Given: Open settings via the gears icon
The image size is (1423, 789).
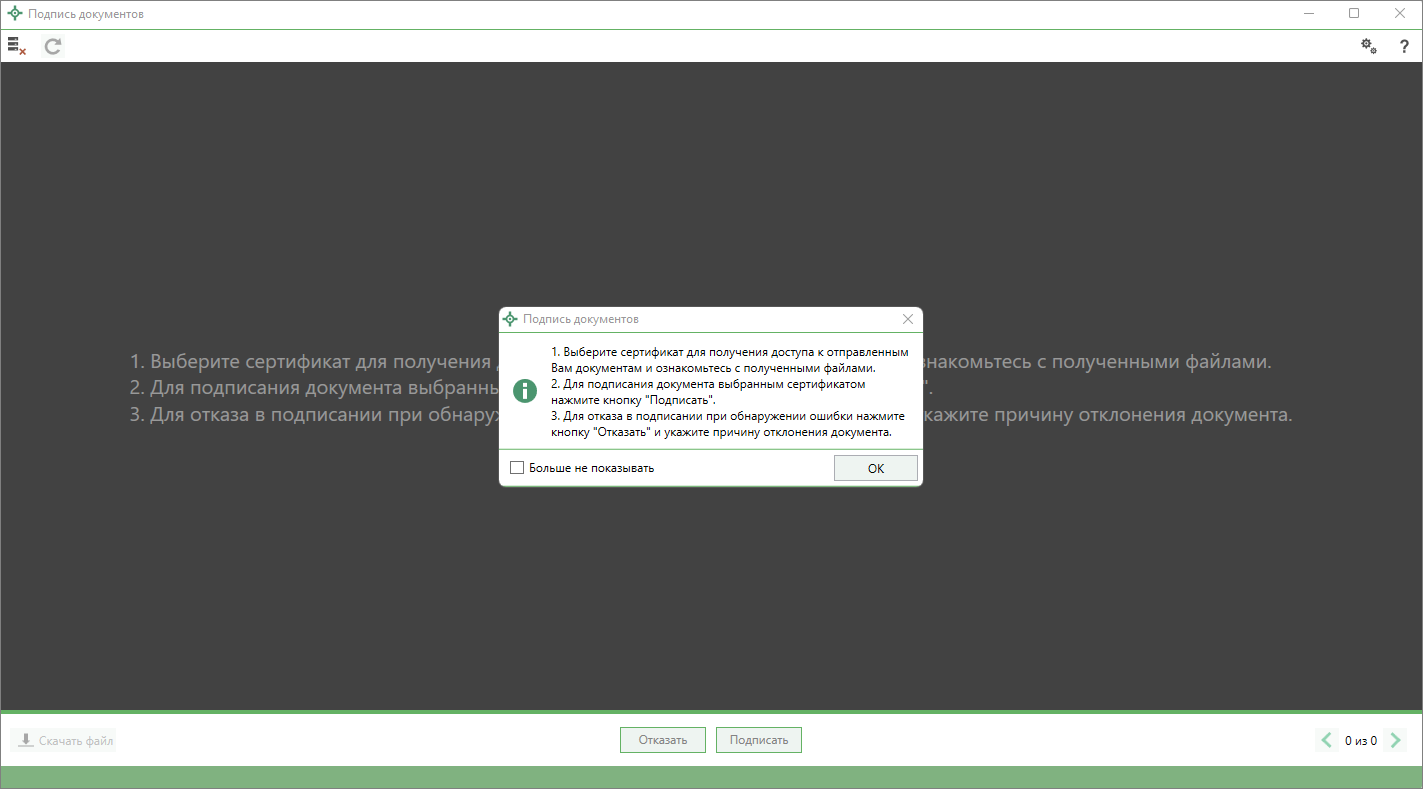Looking at the screenshot, I should 1368,46.
